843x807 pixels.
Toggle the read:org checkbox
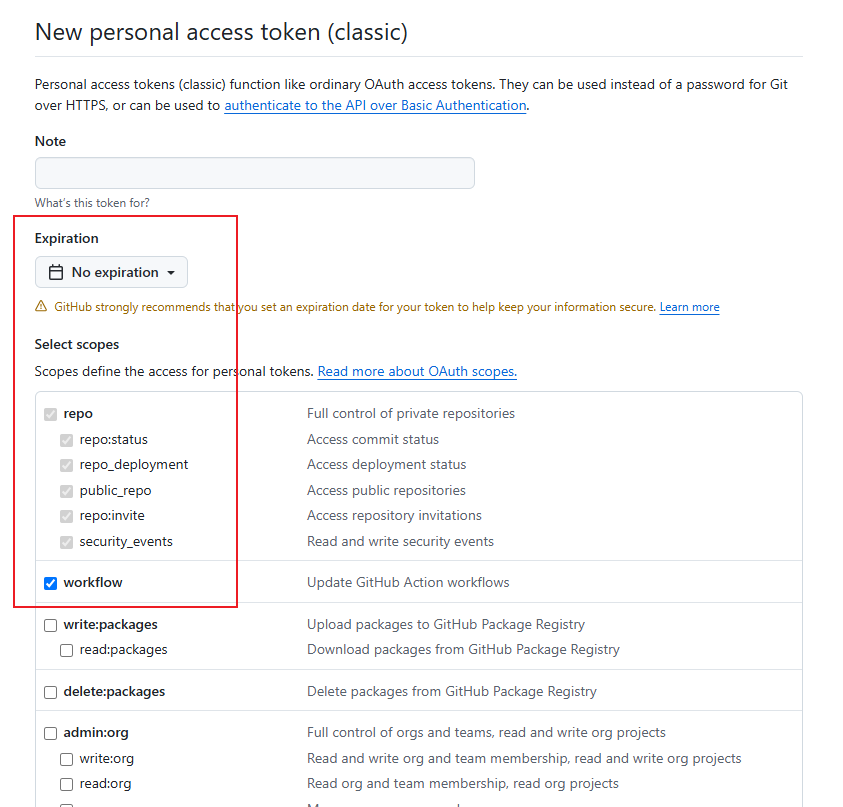[x=67, y=784]
